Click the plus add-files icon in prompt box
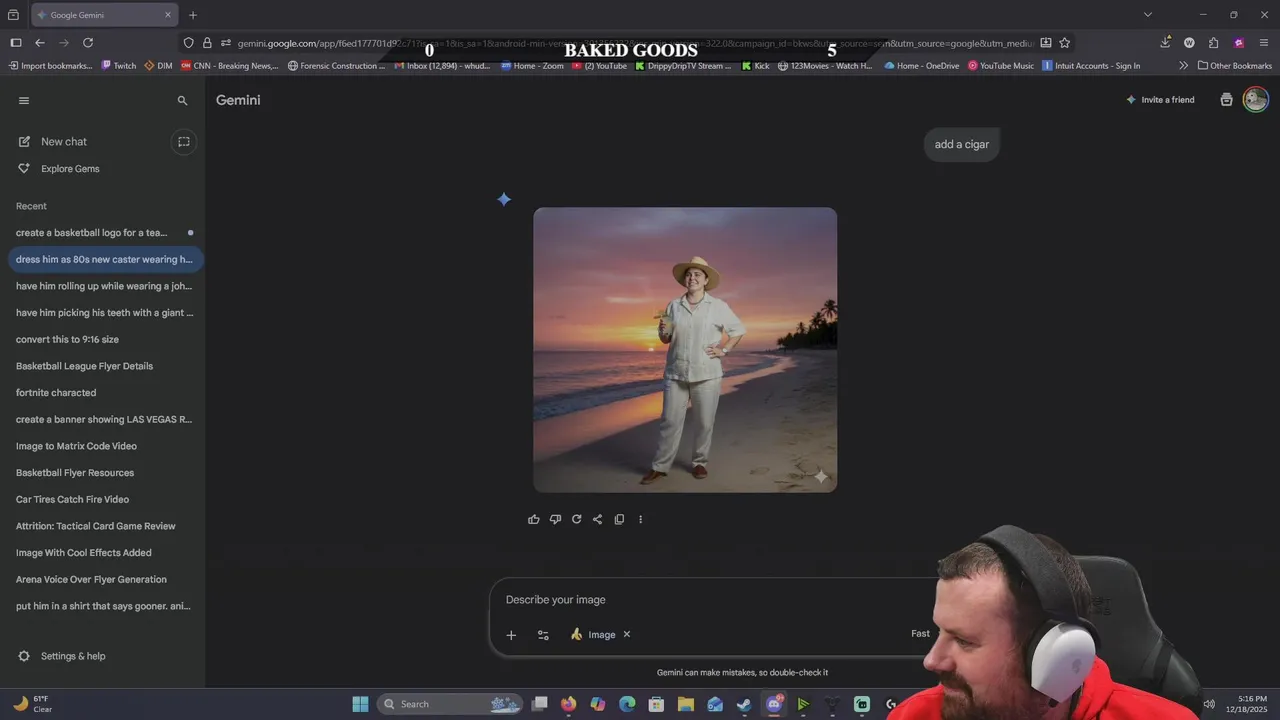1280x720 pixels. (x=511, y=635)
